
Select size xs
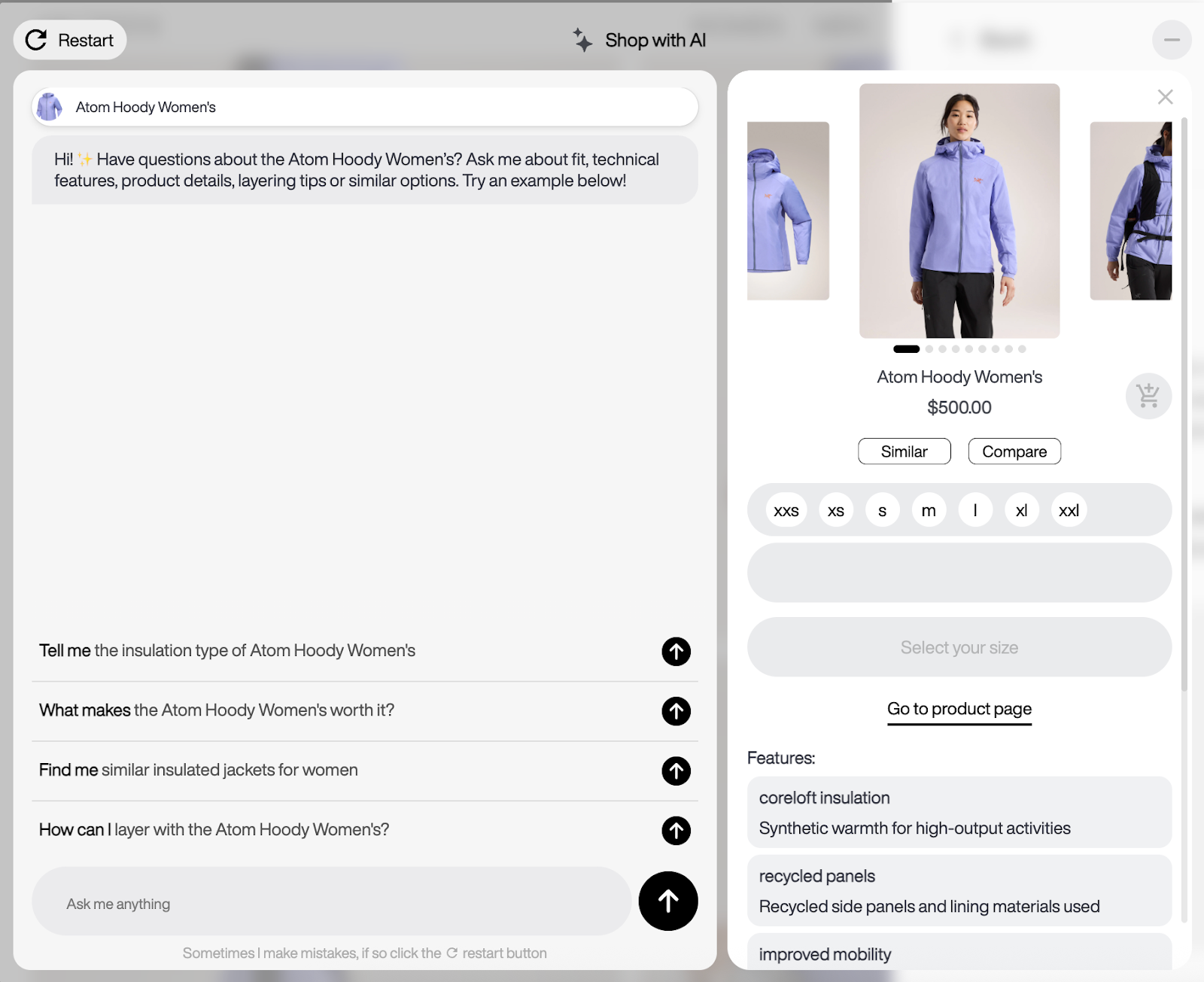[836, 510]
